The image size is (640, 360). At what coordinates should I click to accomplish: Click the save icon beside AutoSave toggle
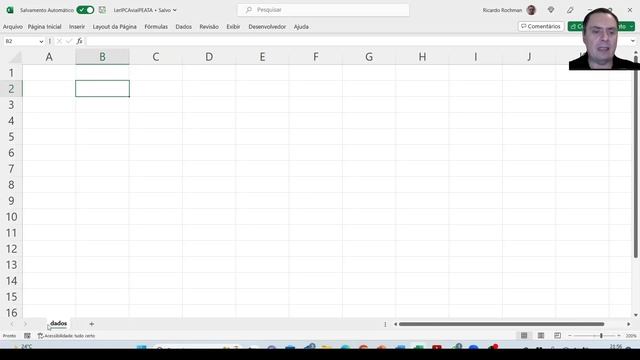(102, 10)
